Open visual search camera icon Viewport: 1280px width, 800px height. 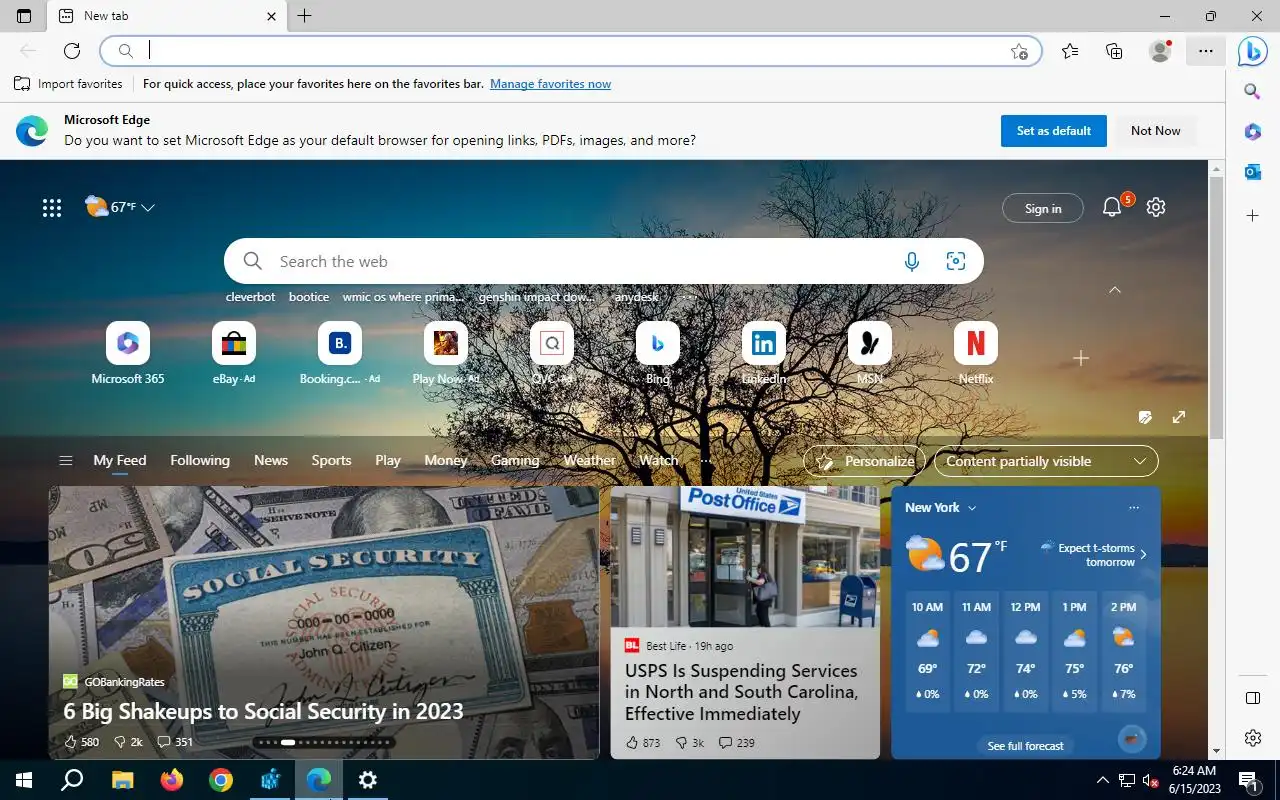[x=956, y=261]
